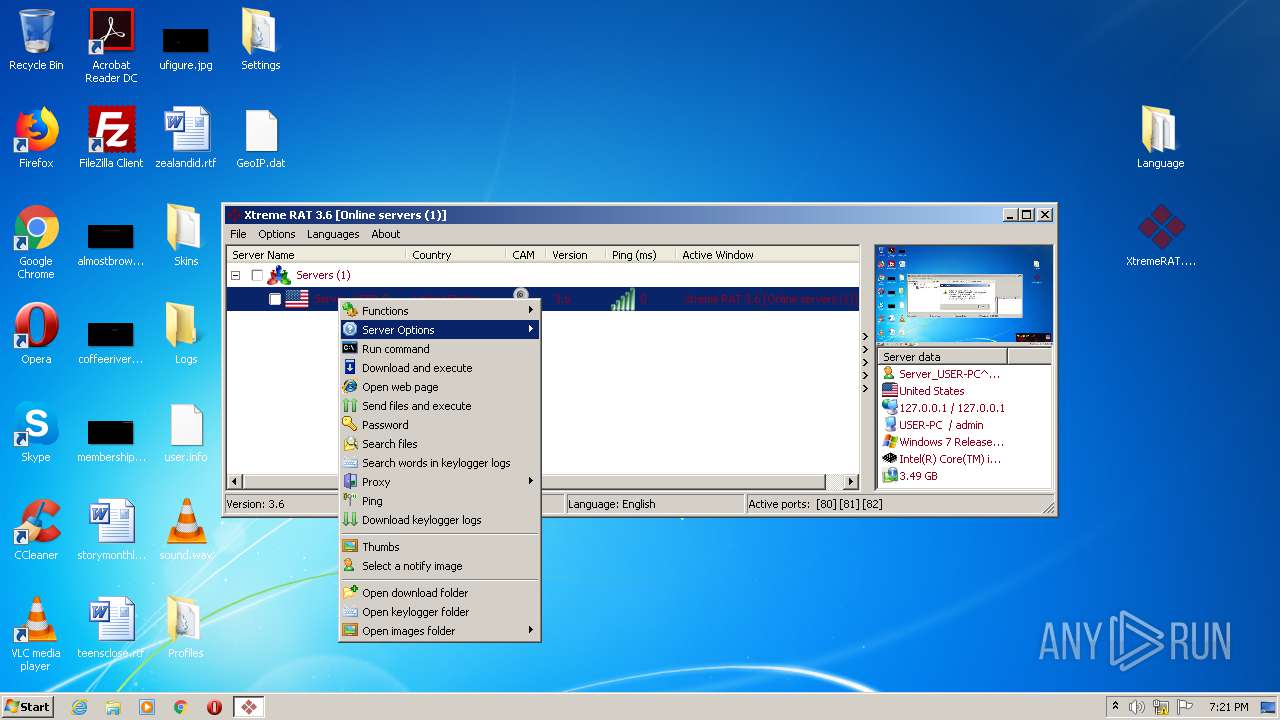This screenshot has height=720, width=1280.
Task: Choose Select a notify image
Action: tap(440, 566)
